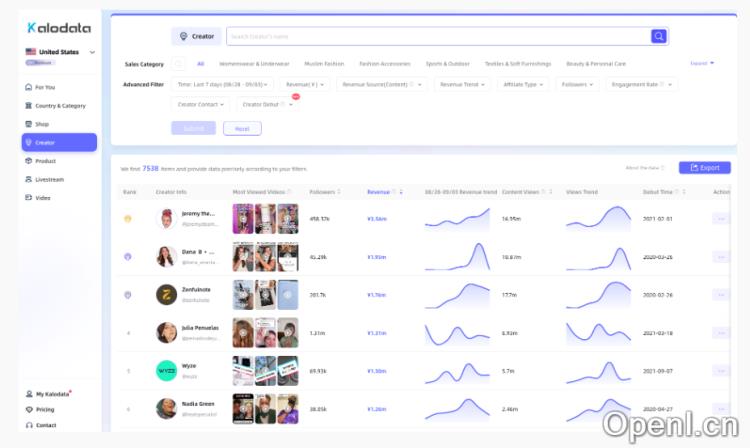The width and height of the screenshot is (750, 448).
Task: Select the Beauty & Personal Care category
Action: (x=596, y=64)
